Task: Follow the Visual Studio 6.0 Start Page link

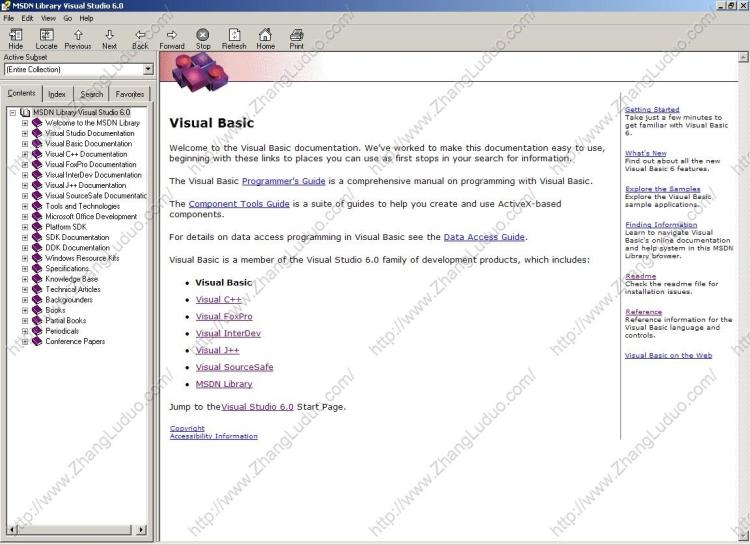Action: click(x=257, y=407)
